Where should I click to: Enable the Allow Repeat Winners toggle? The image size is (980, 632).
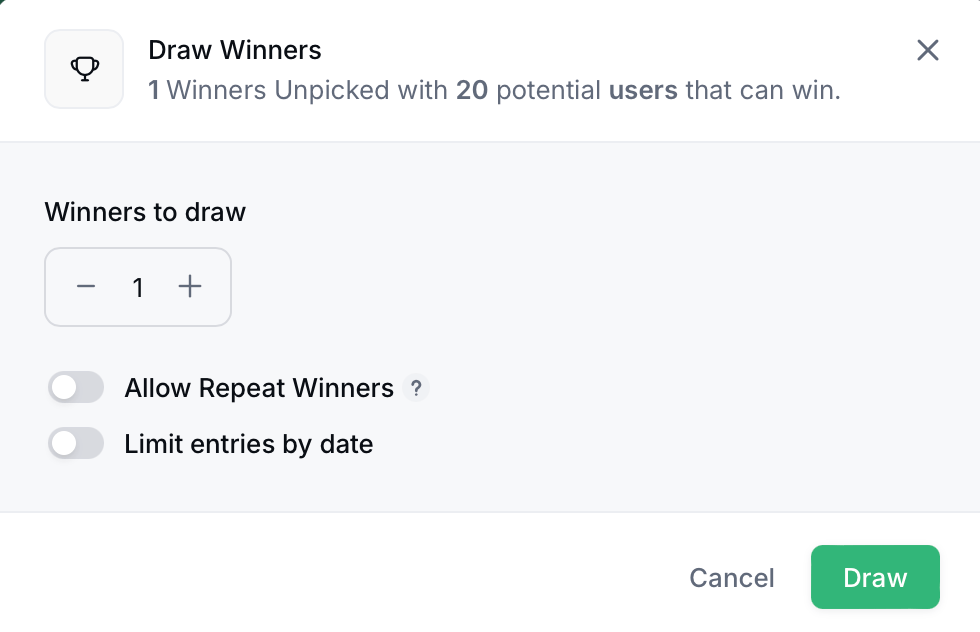[x=76, y=387]
